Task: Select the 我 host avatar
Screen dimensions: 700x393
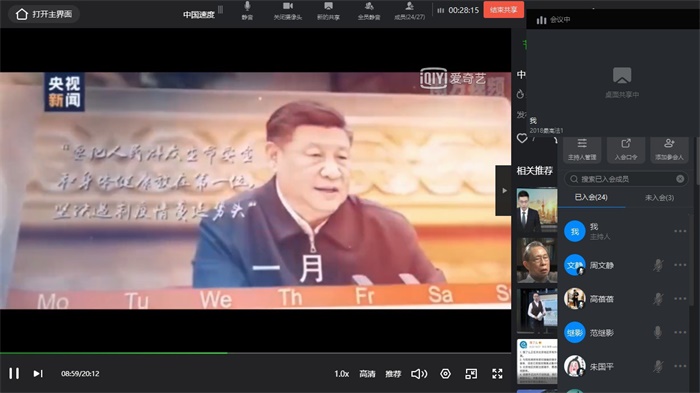Action: click(575, 231)
